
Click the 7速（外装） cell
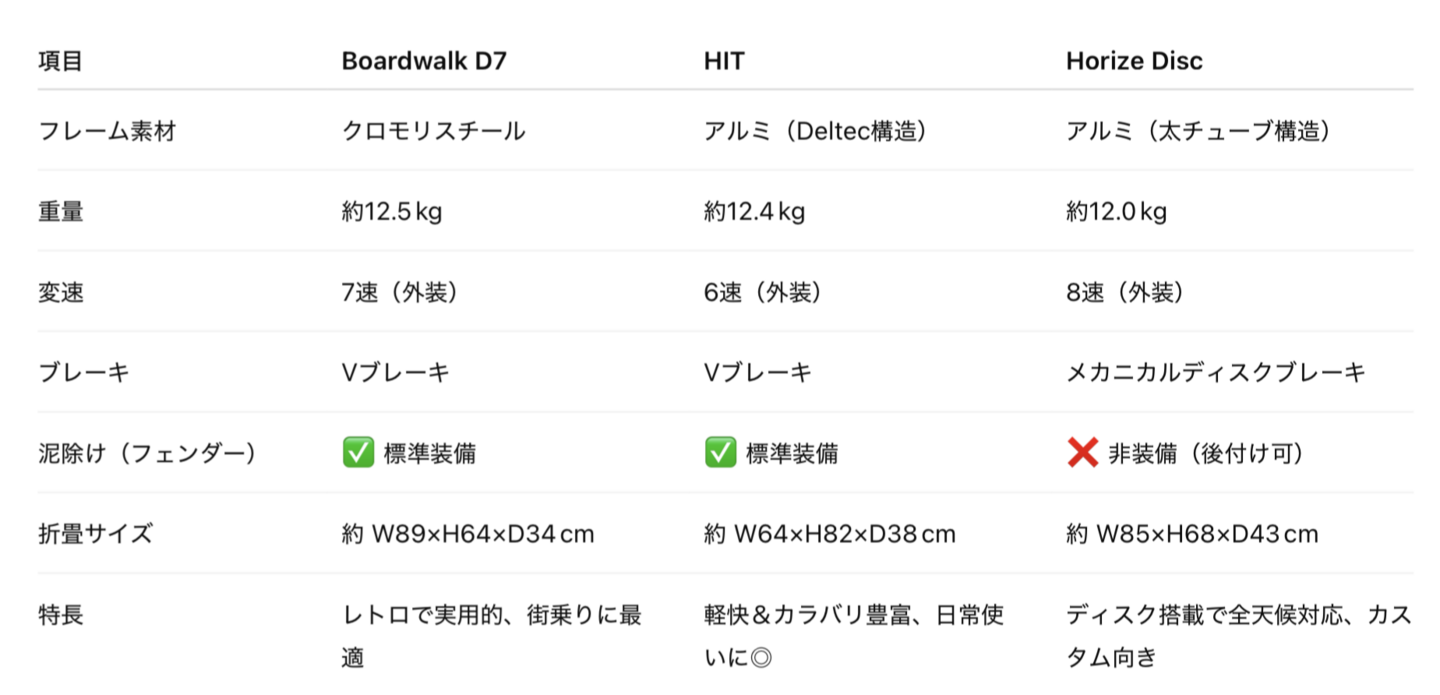(x=400, y=292)
